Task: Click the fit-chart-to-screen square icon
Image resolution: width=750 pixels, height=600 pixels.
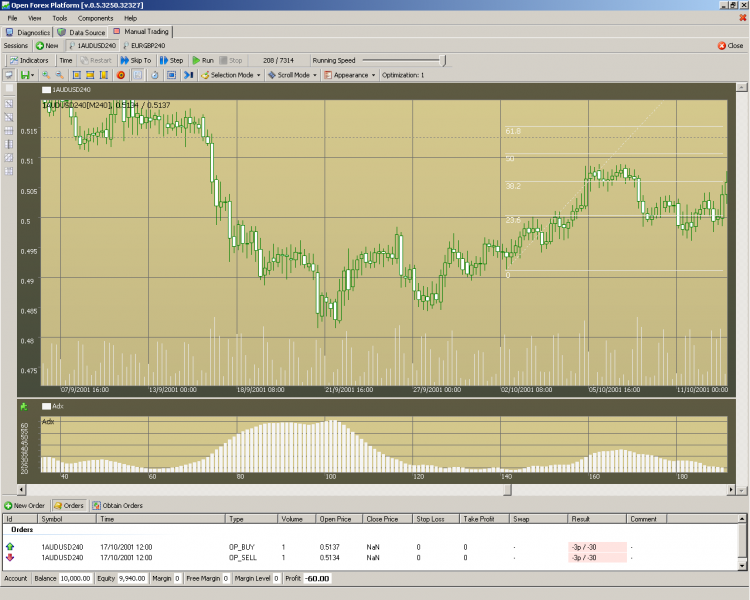Action: point(77,75)
